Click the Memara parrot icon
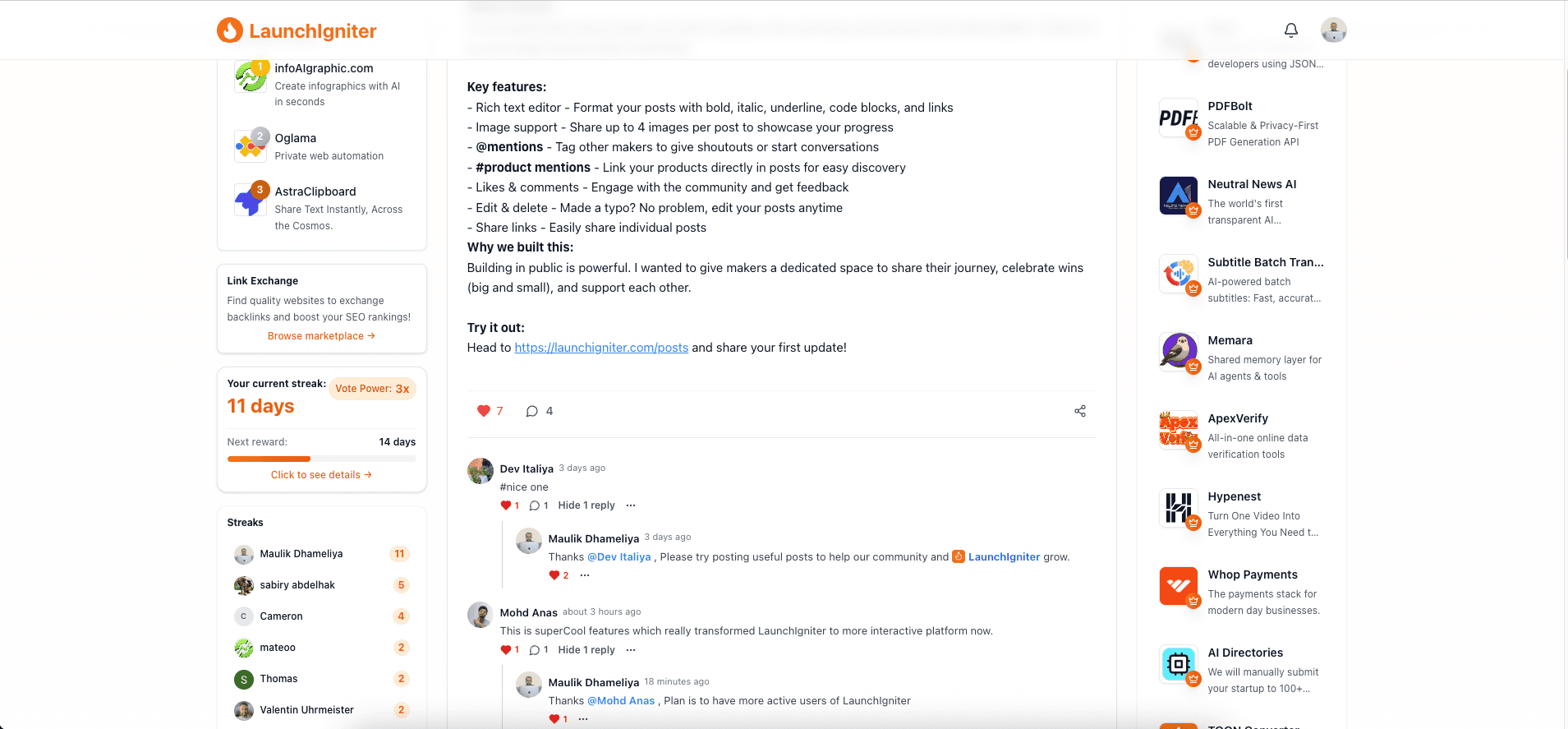 click(x=1180, y=352)
